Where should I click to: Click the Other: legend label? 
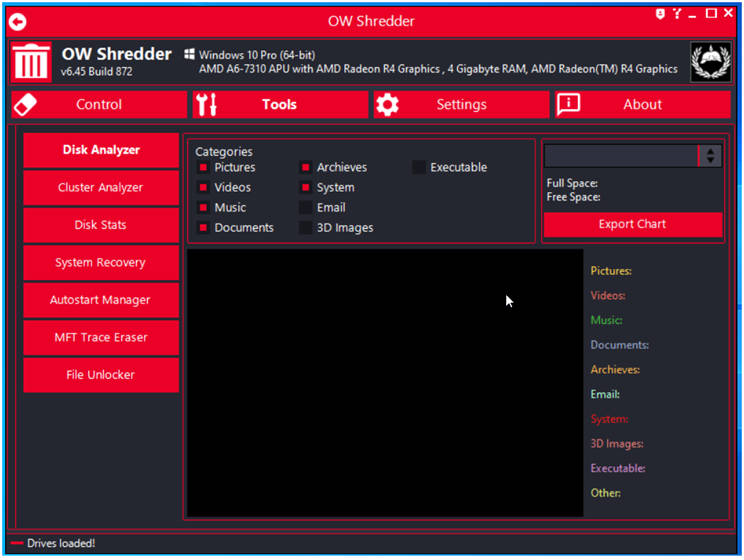(605, 493)
